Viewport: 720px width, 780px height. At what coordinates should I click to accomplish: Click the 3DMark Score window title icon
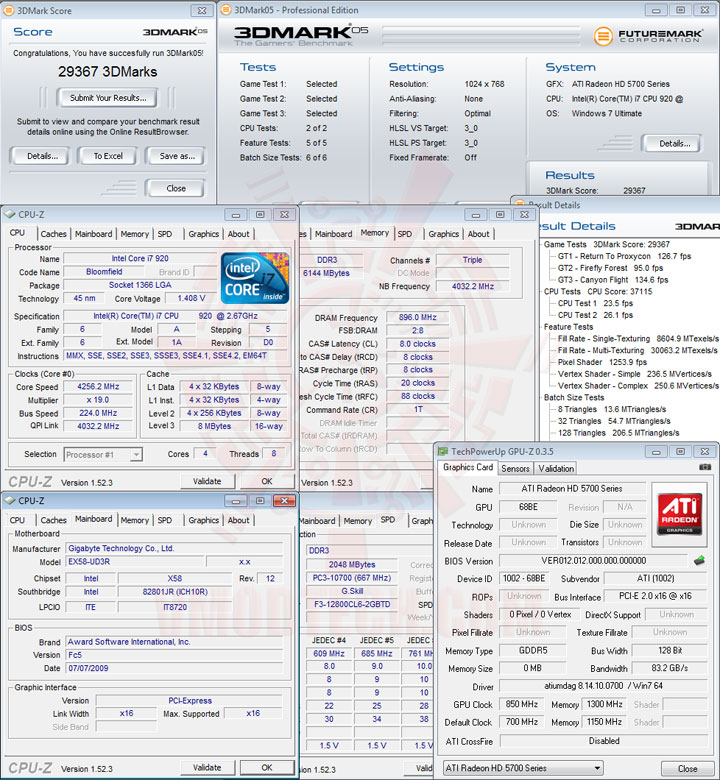pyautogui.click(x=8, y=10)
